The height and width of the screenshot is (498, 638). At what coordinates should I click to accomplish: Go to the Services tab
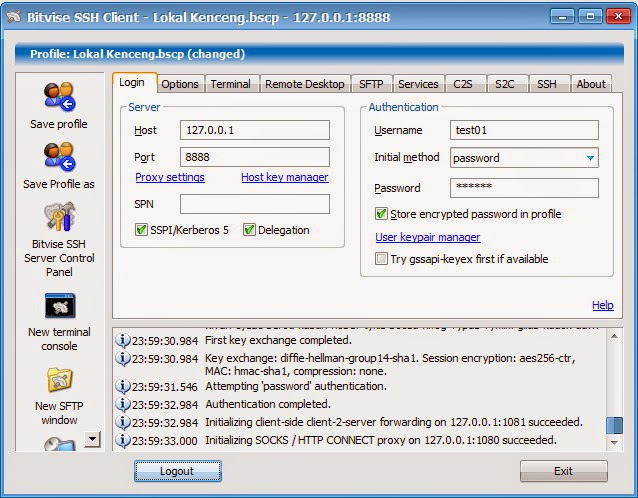418,84
